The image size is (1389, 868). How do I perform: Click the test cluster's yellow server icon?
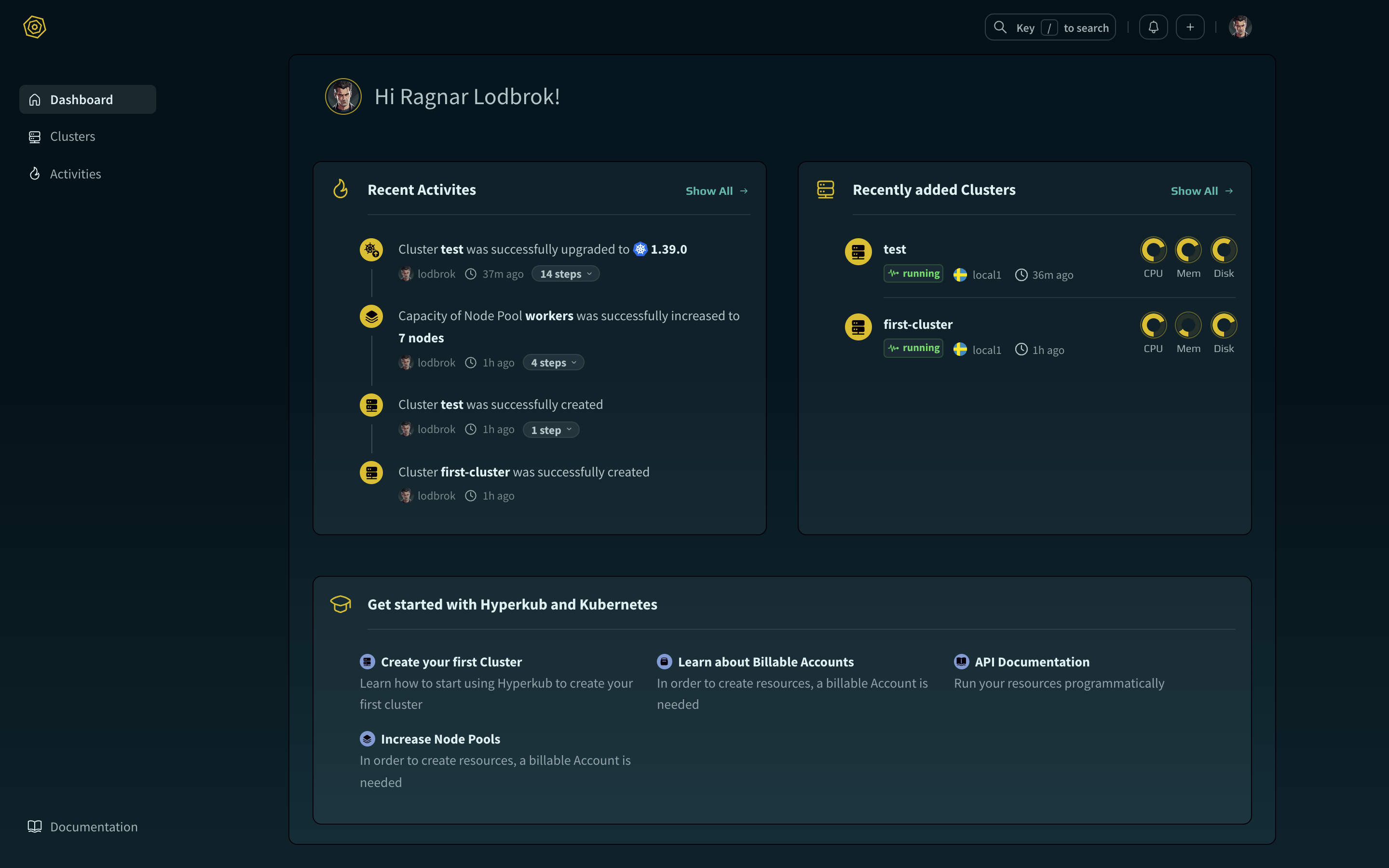858,251
